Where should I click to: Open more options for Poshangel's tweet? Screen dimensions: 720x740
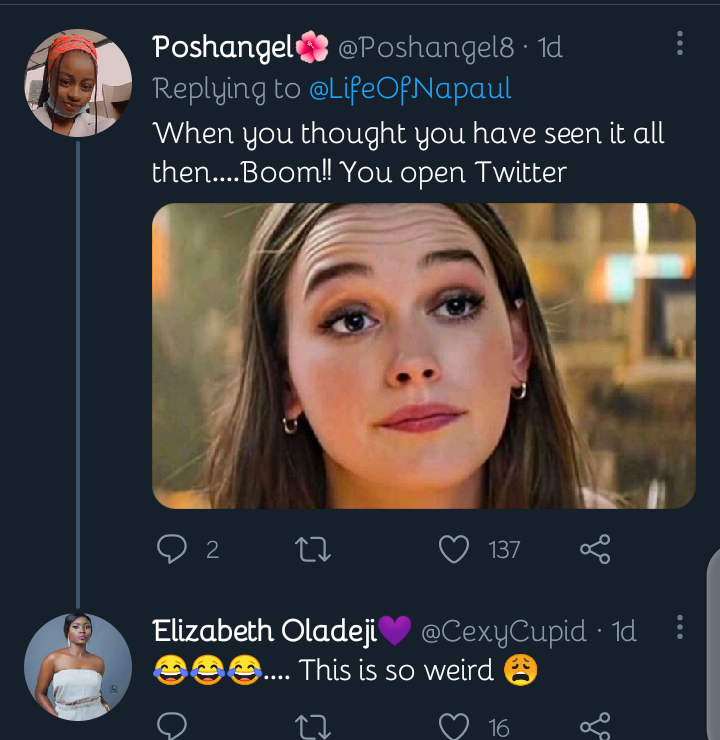click(680, 43)
